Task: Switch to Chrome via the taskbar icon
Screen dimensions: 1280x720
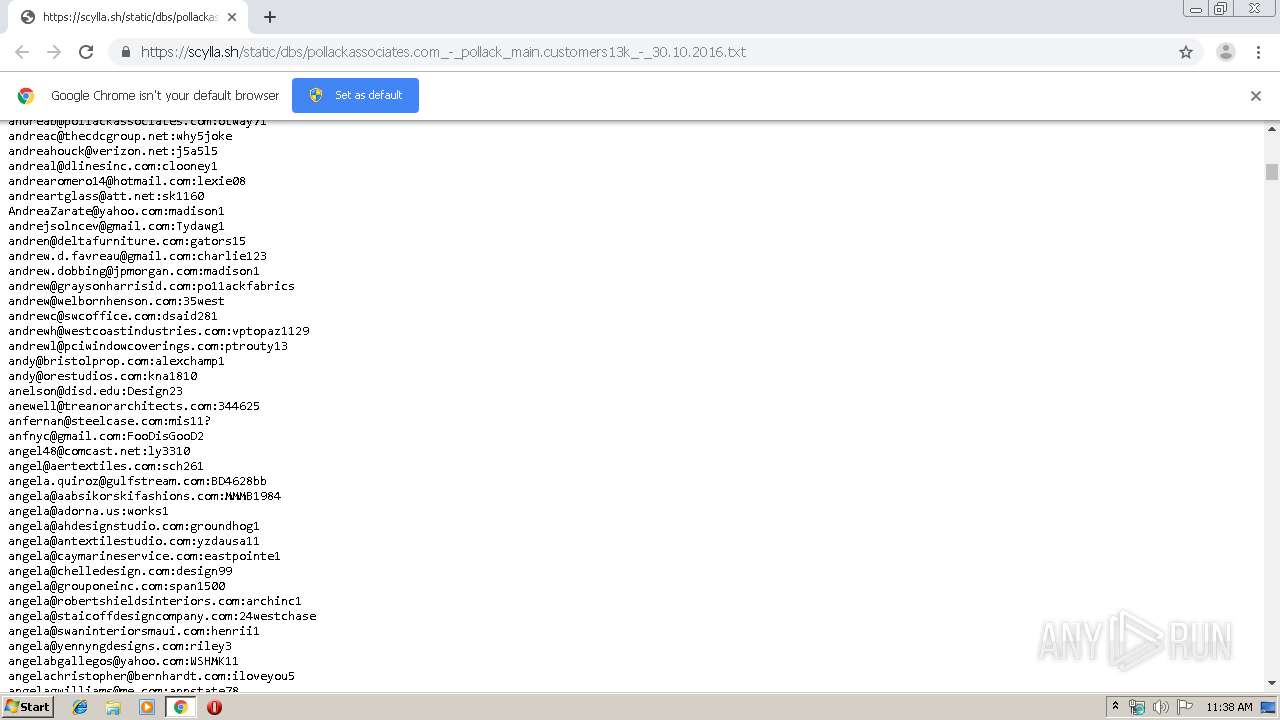Action: click(x=180, y=707)
